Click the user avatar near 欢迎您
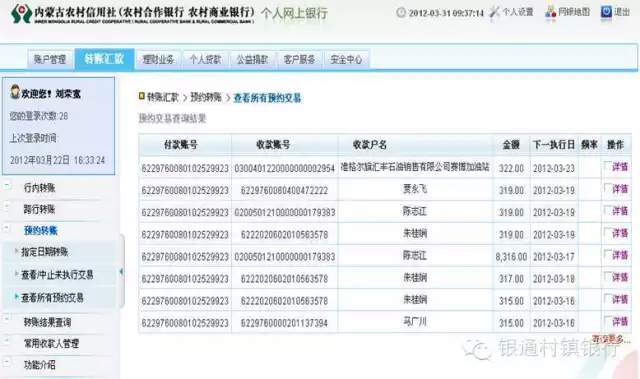 click(15, 92)
